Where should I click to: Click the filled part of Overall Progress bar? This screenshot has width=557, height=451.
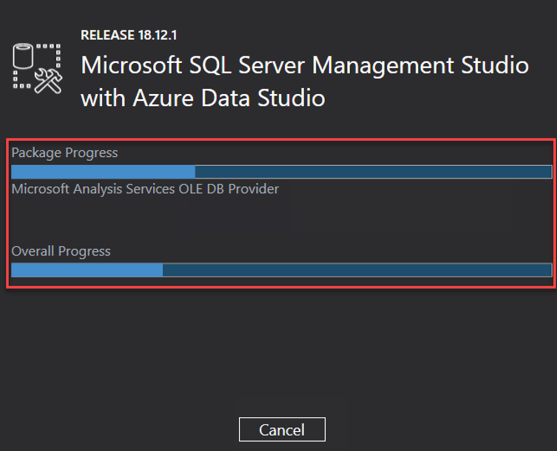(x=87, y=270)
